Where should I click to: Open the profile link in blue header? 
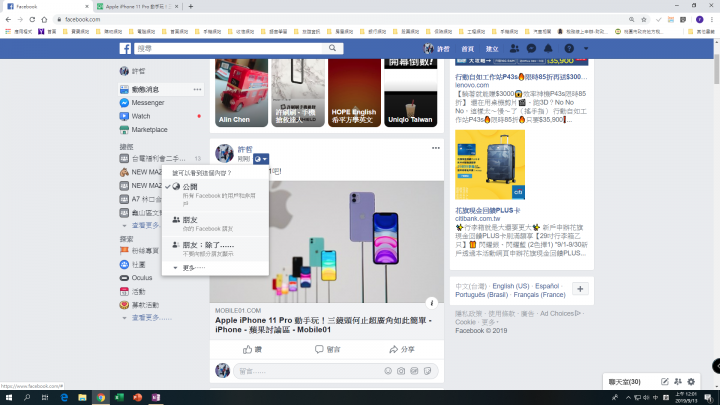437,48
